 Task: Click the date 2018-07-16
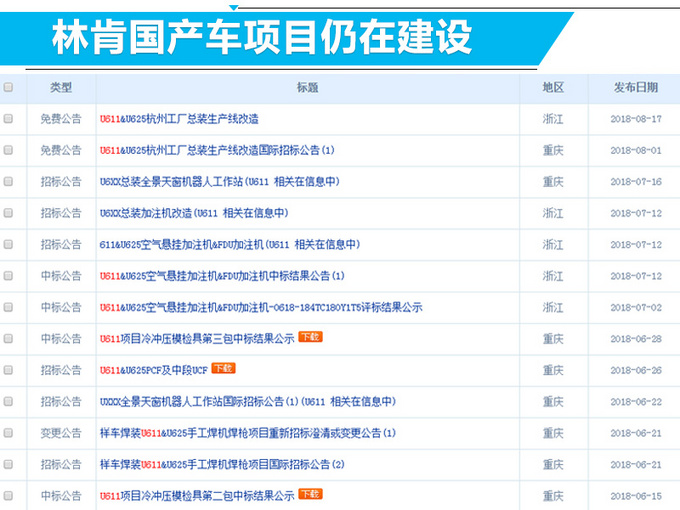(x=636, y=182)
